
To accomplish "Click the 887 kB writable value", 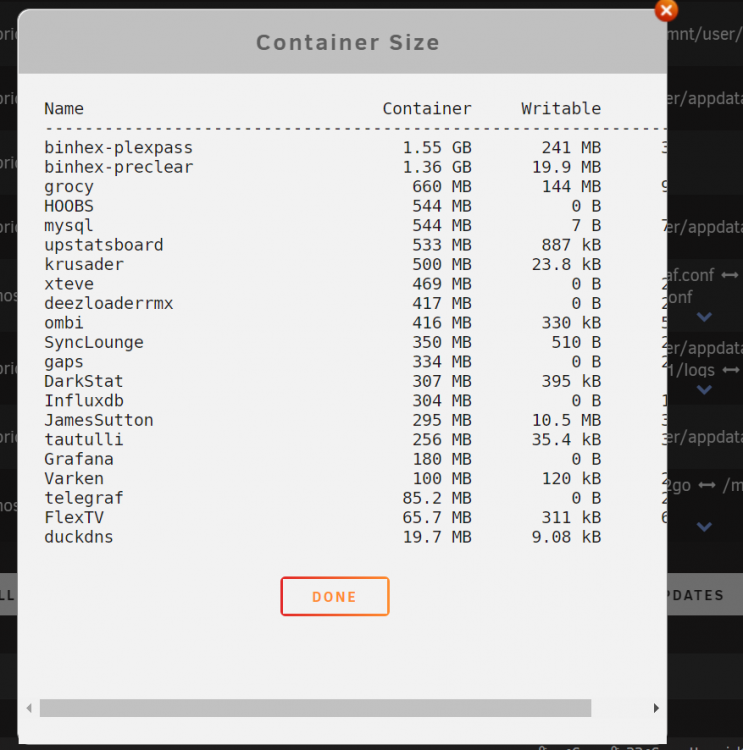I will pyautogui.click(x=571, y=245).
